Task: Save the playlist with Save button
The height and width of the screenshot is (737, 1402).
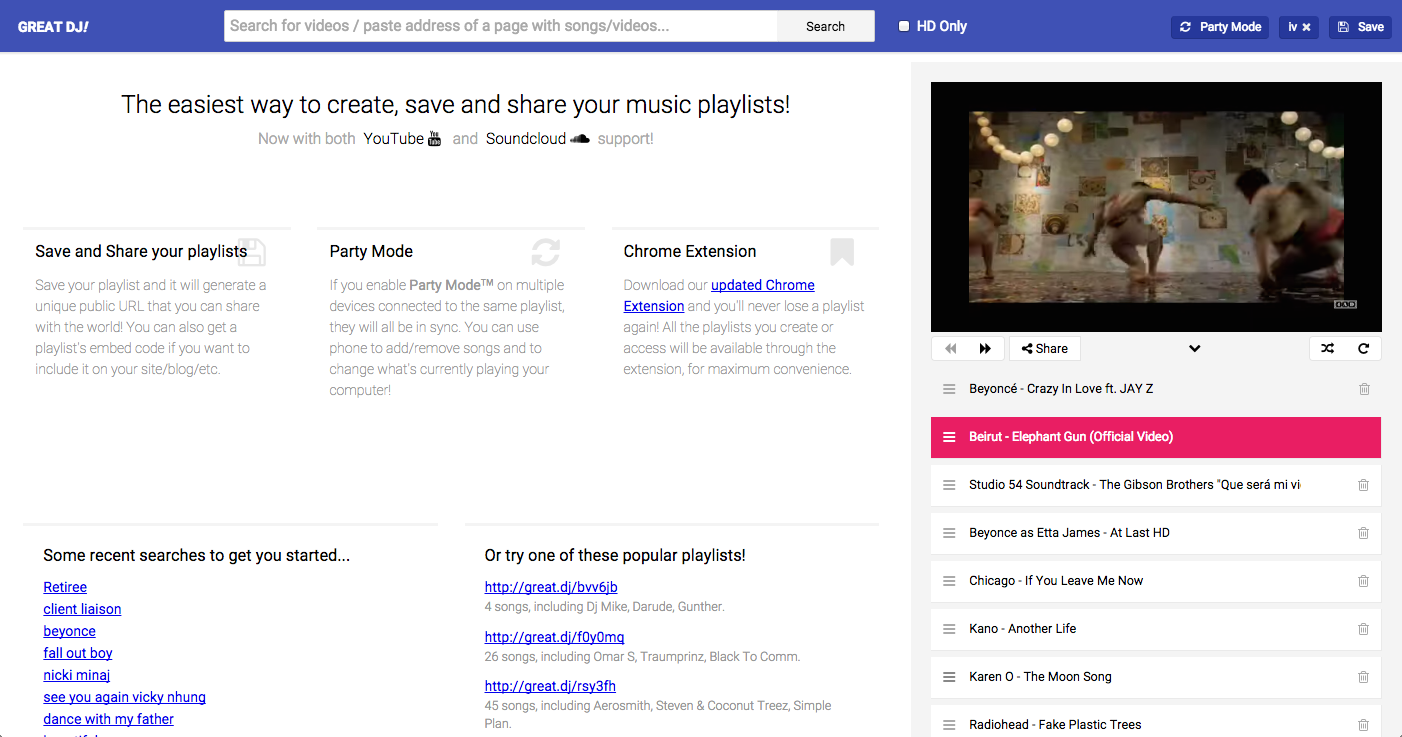Action: (1360, 27)
